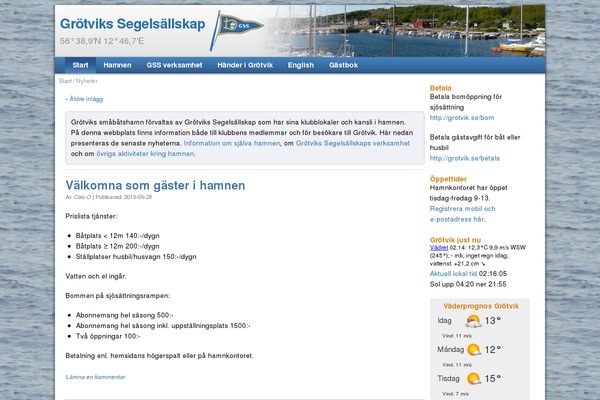600x400 pixels.
Task: Click the Öppettider sidebar heading
Action: [x=448, y=179]
